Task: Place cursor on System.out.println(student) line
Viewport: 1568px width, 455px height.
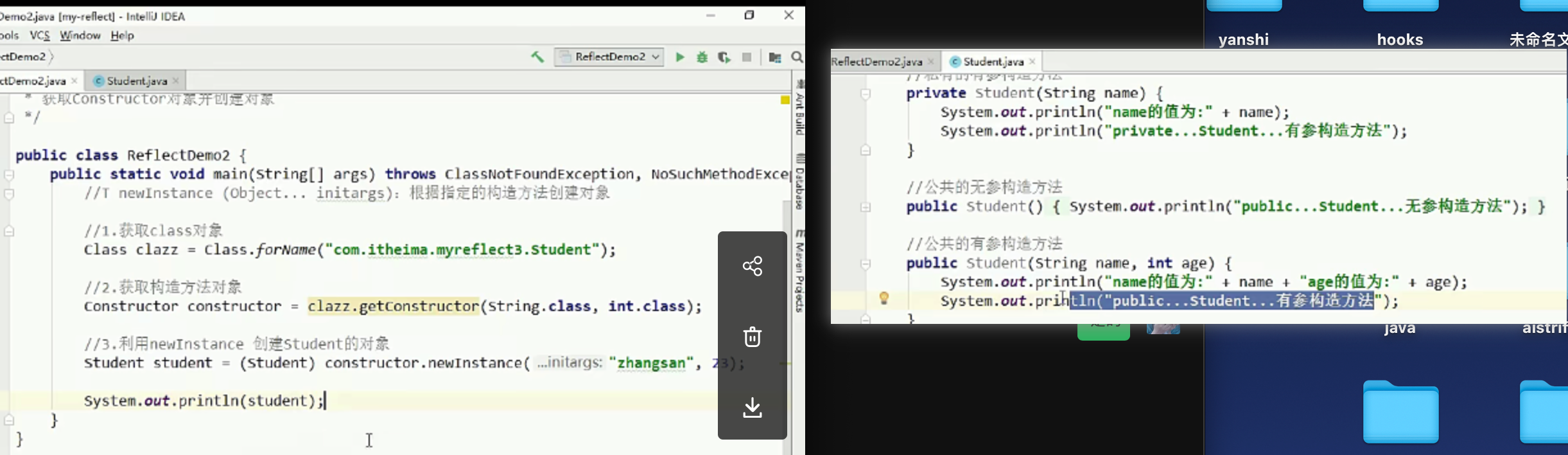Action: (x=204, y=401)
